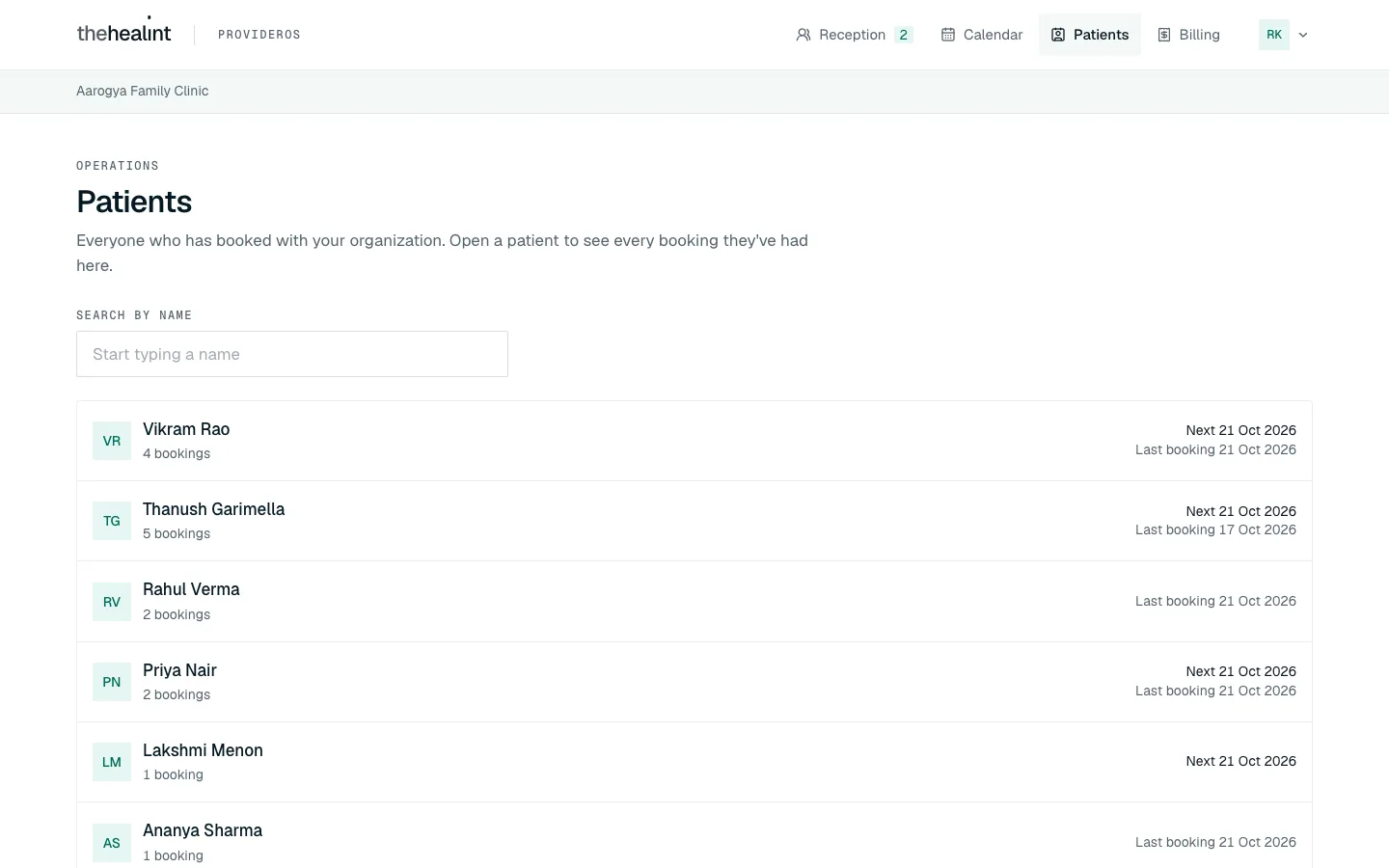Viewport: 1389px width, 868px height.
Task: Click the AS avatar for Ananya Sharma
Action: click(112, 843)
